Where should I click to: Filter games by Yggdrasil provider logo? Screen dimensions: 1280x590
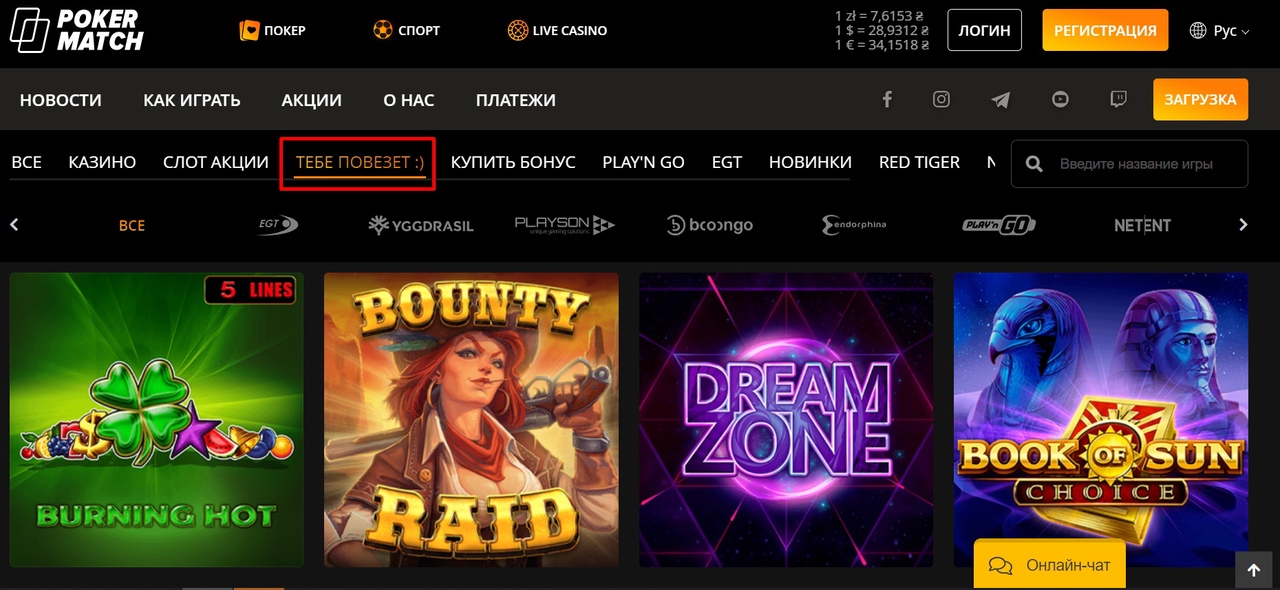(x=421, y=225)
